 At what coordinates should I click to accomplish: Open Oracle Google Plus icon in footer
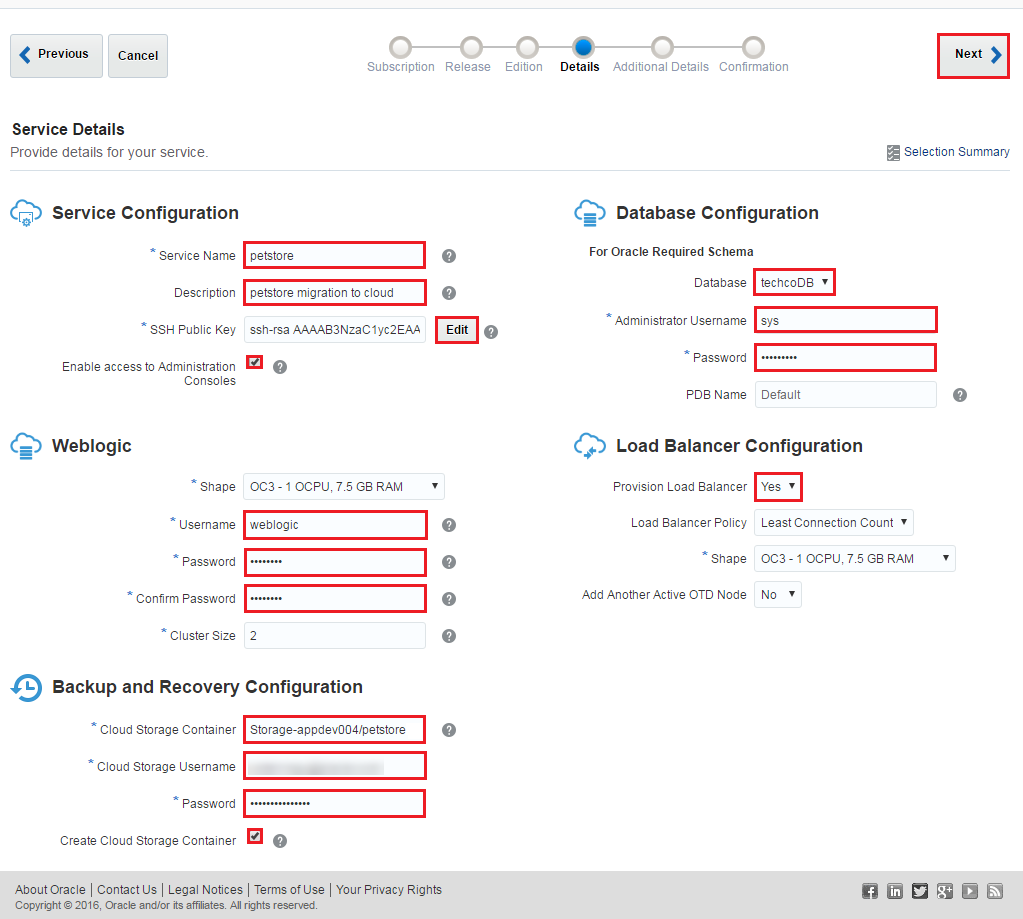945,891
